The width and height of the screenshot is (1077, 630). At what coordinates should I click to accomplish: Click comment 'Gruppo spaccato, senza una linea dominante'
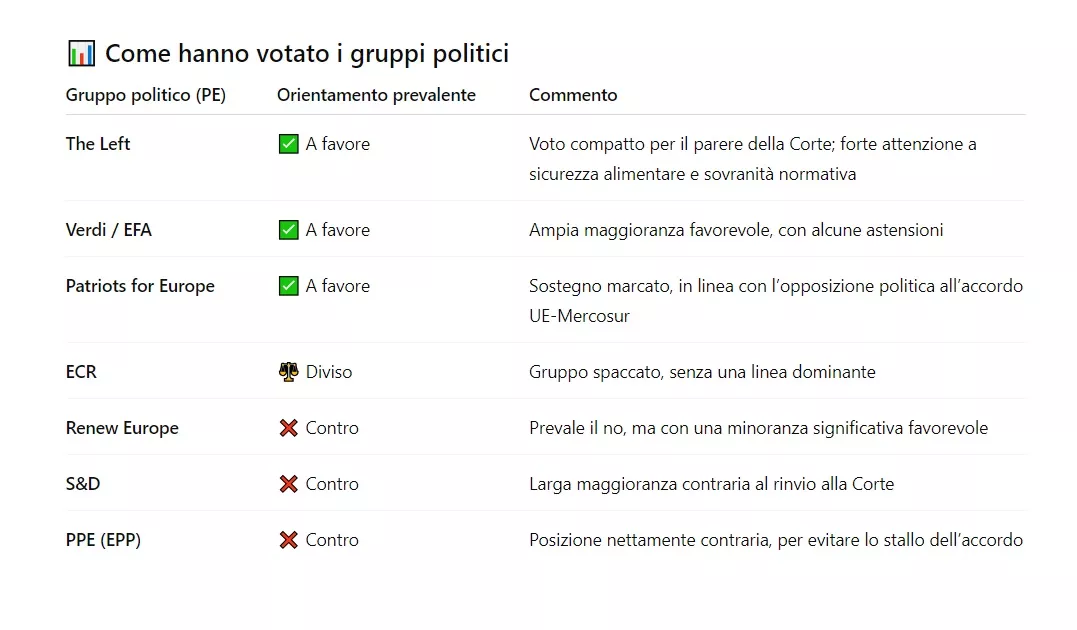pyautogui.click(x=702, y=372)
